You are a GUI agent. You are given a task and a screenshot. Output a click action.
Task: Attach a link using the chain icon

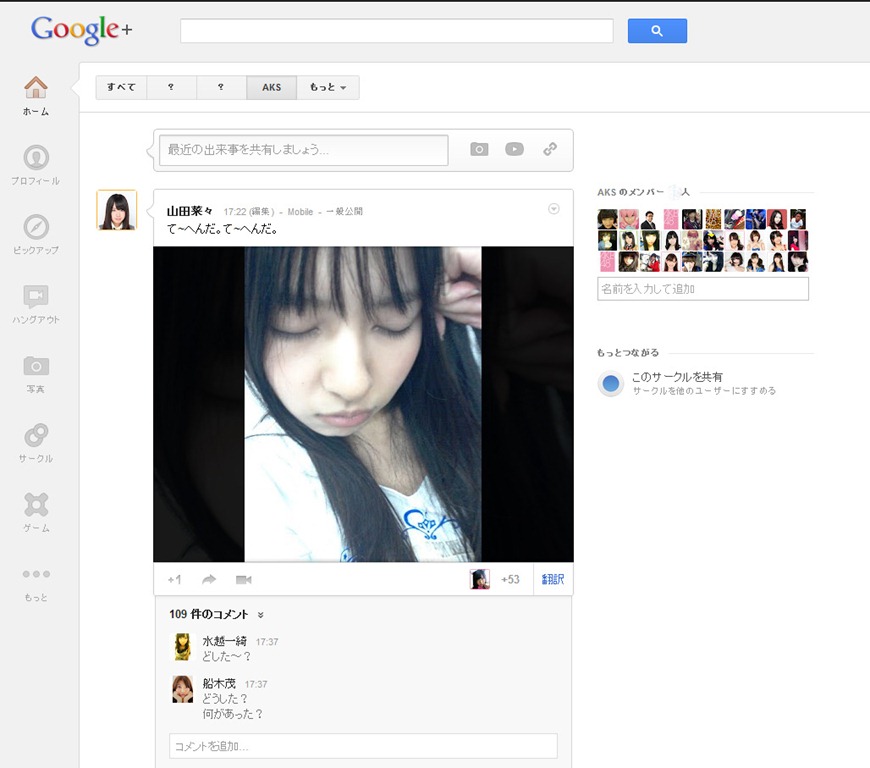coord(549,148)
